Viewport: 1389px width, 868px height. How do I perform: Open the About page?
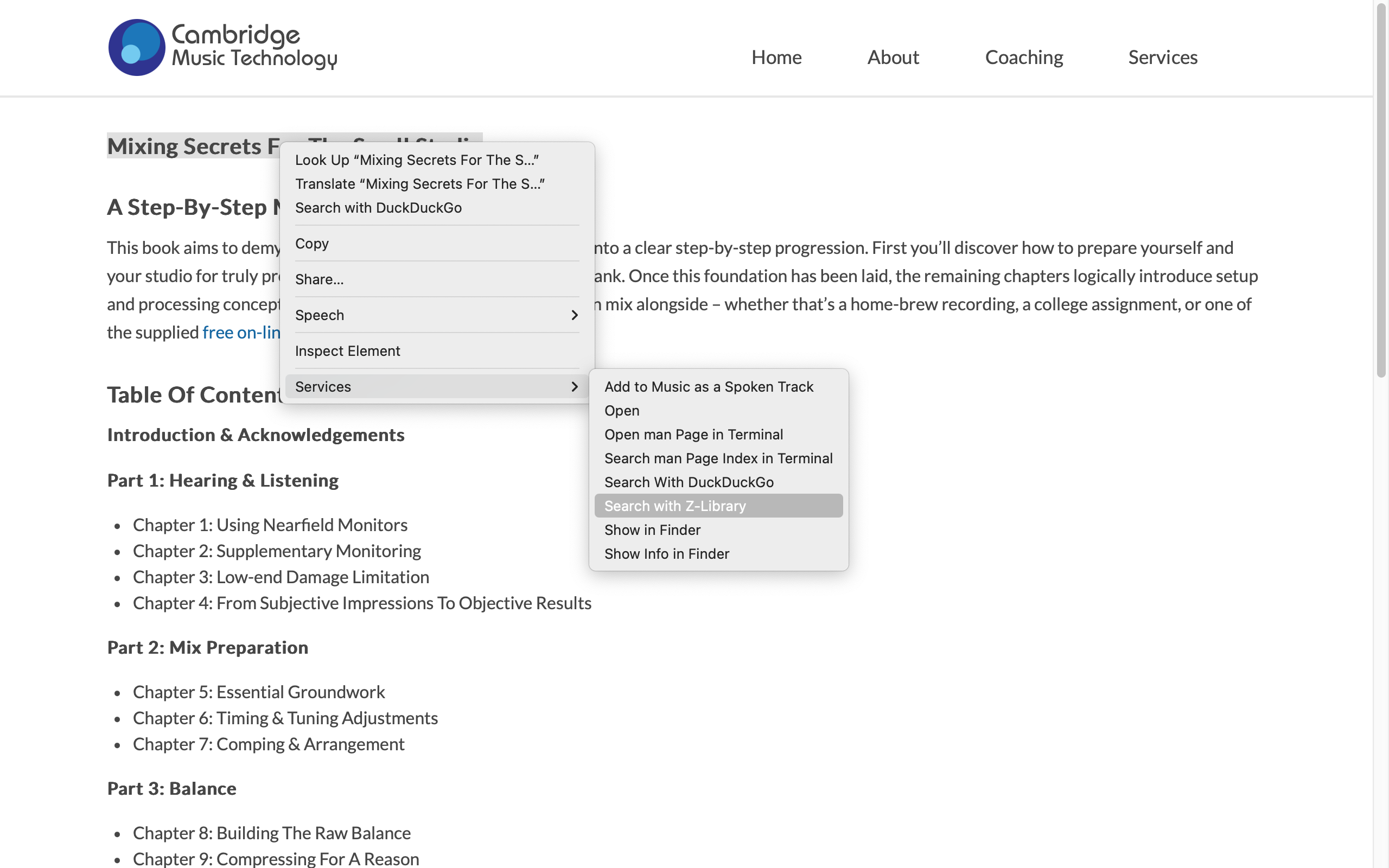[x=892, y=57]
